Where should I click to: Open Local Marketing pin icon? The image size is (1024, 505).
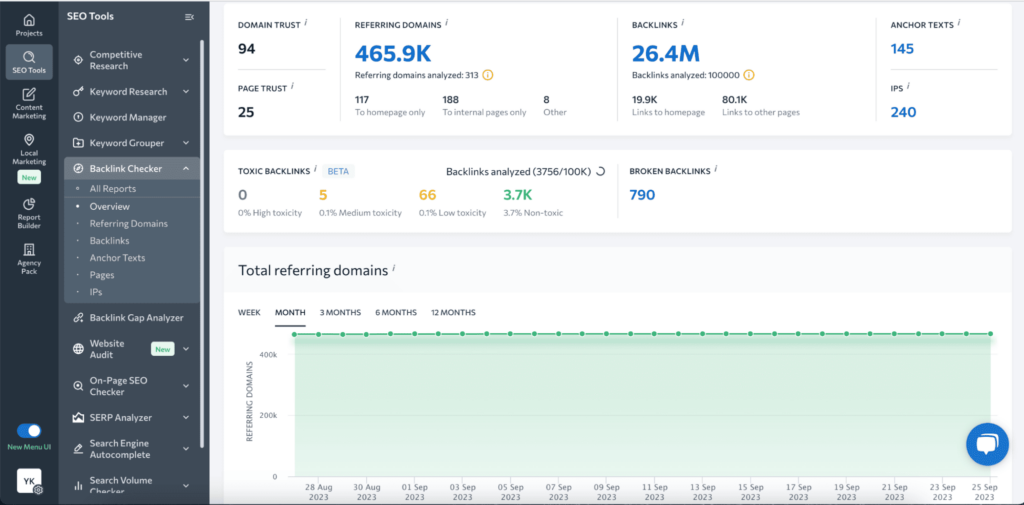click(x=29, y=140)
